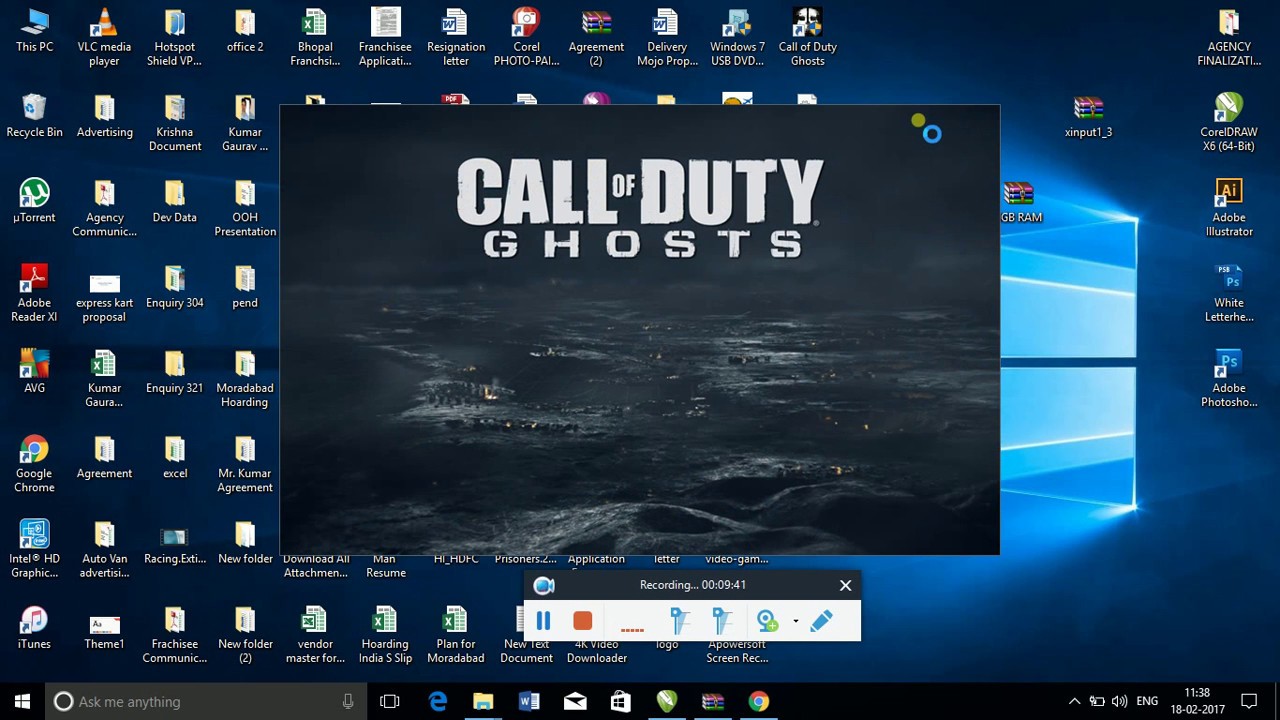The height and width of the screenshot is (720, 1280).
Task: Select Resignation letter Word document
Action: [x=456, y=38]
